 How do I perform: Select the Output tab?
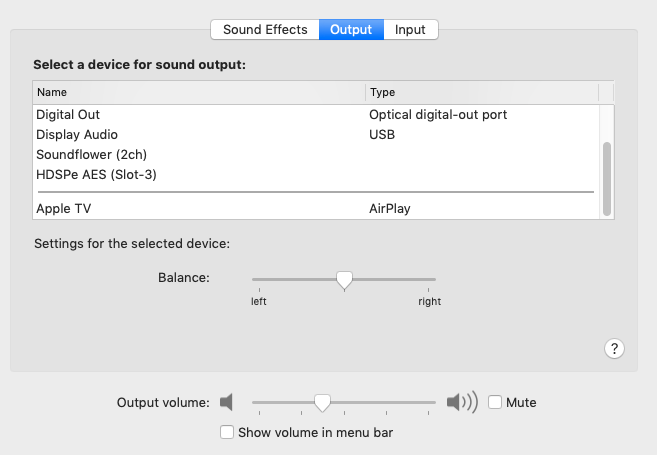(x=351, y=29)
